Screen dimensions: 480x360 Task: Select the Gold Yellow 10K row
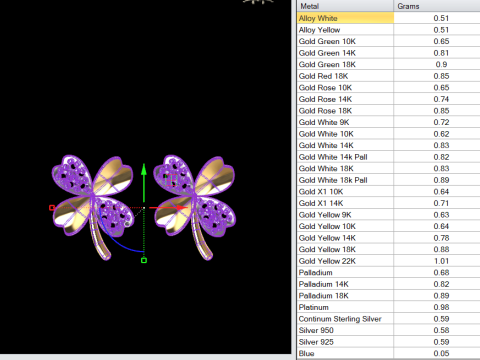pos(388,226)
